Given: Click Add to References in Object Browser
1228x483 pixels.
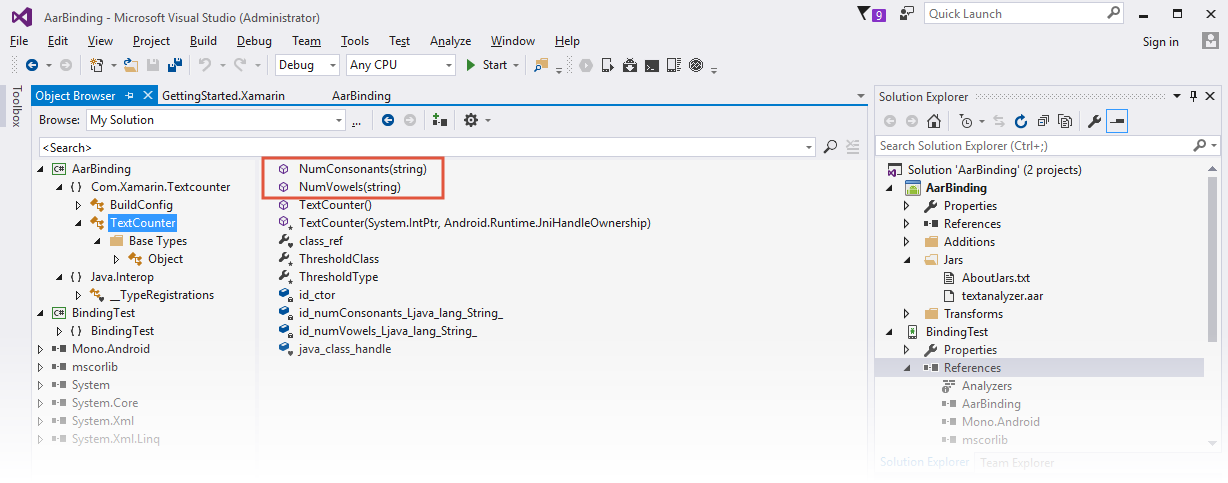Looking at the screenshot, I should point(440,120).
